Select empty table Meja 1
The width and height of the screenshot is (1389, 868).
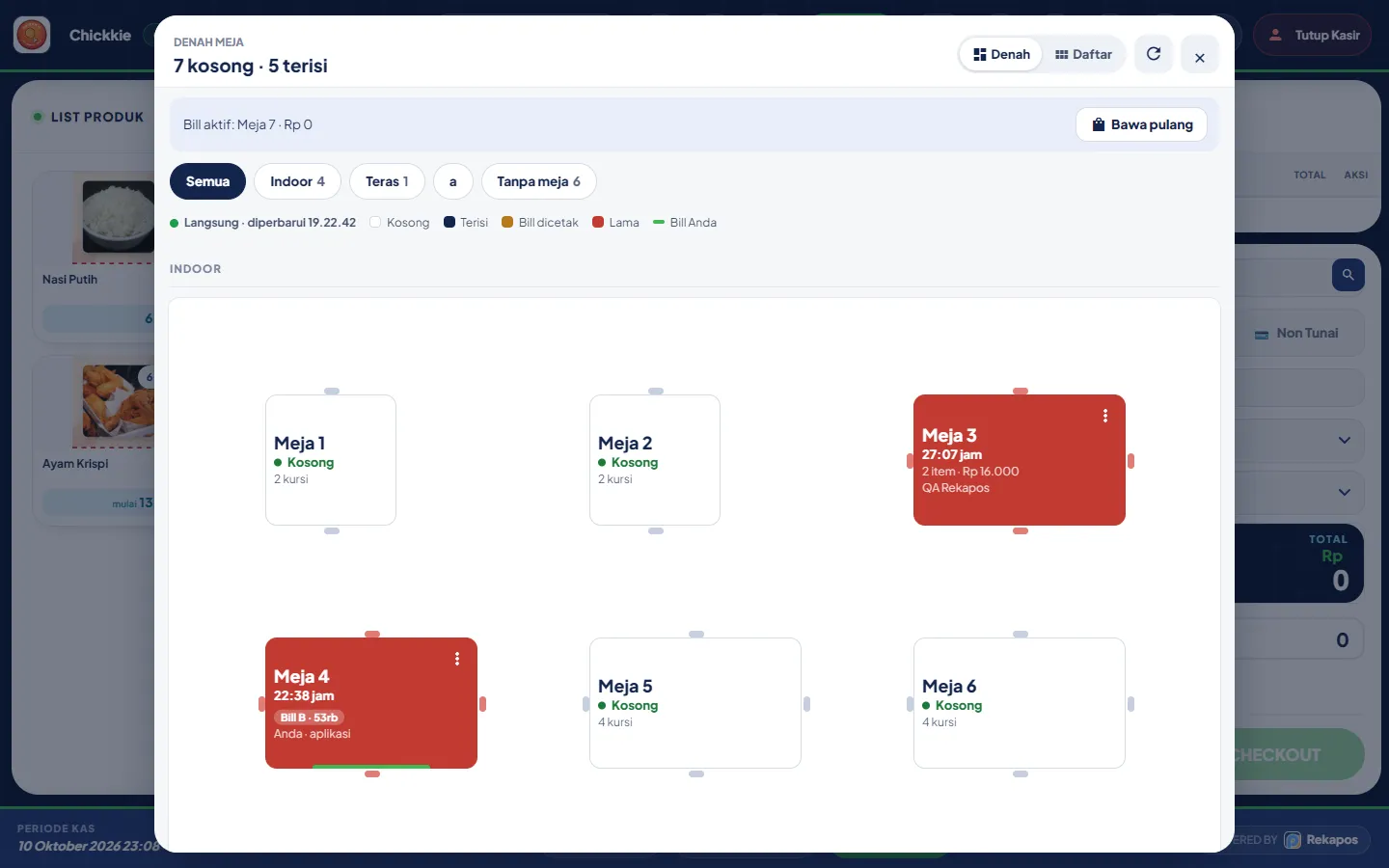pos(331,460)
